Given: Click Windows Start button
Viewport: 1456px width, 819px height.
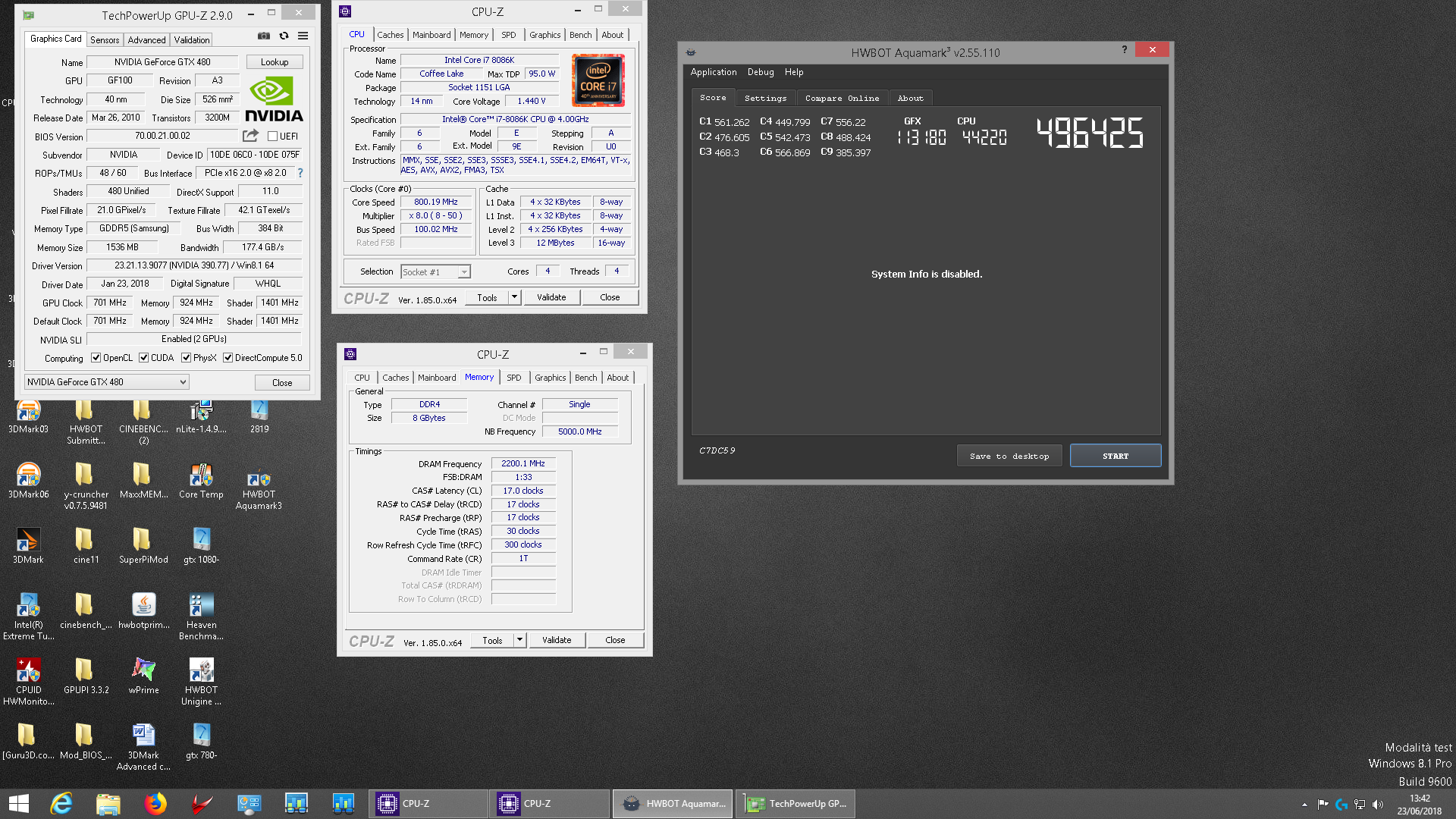Looking at the screenshot, I should tap(18, 804).
